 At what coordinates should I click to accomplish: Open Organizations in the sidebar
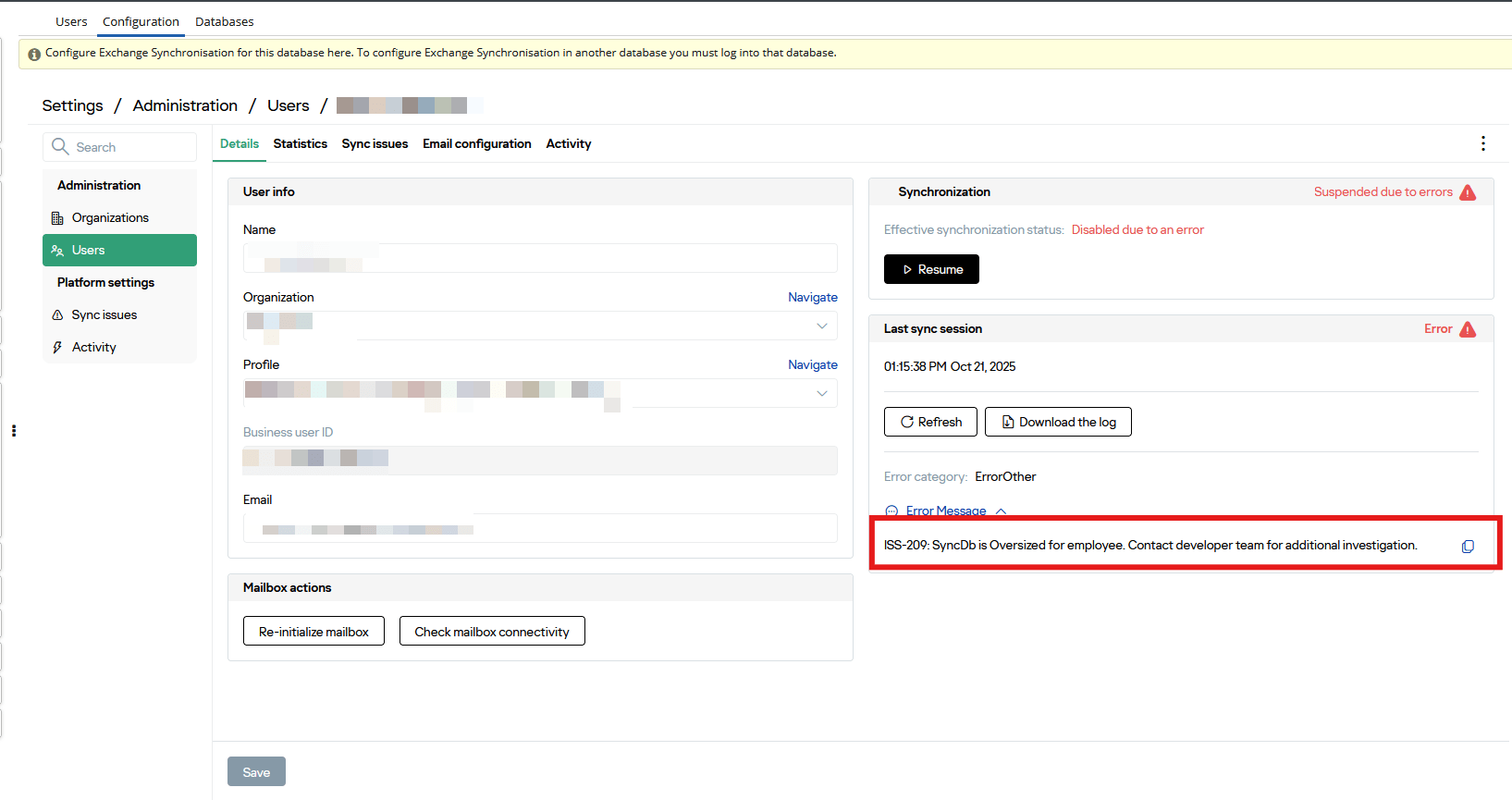[x=110, y=217]
